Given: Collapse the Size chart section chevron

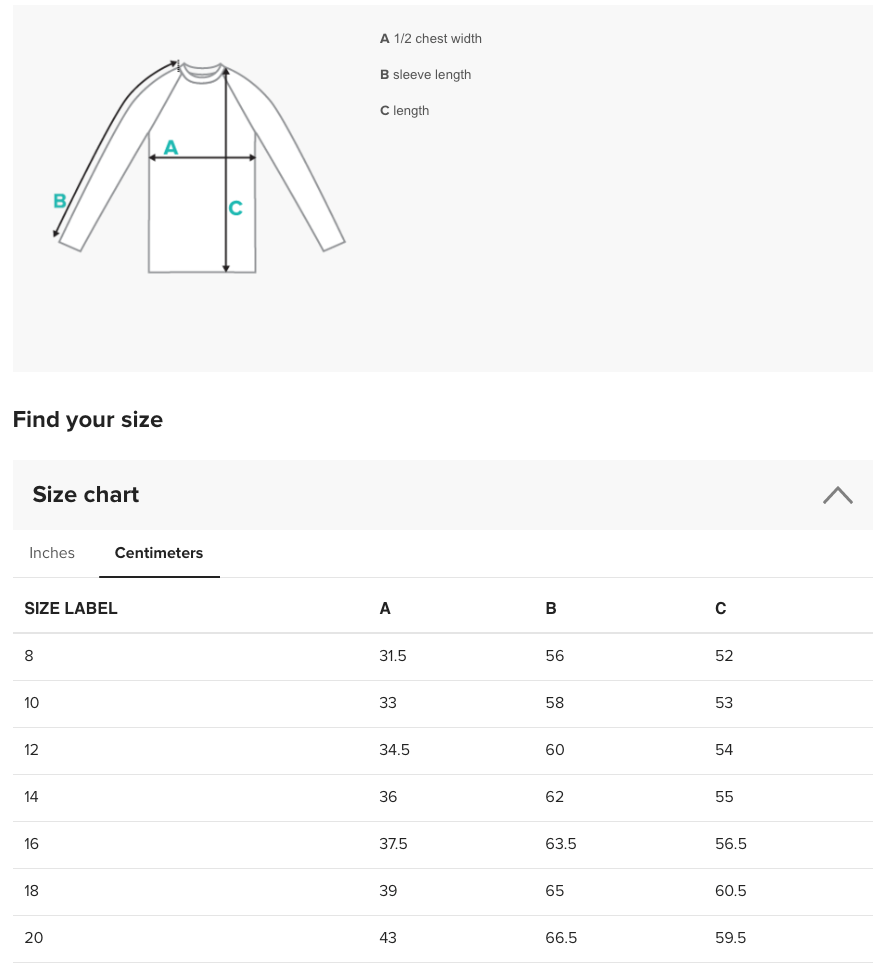Looking at the screenshot, I should point(838,495).
